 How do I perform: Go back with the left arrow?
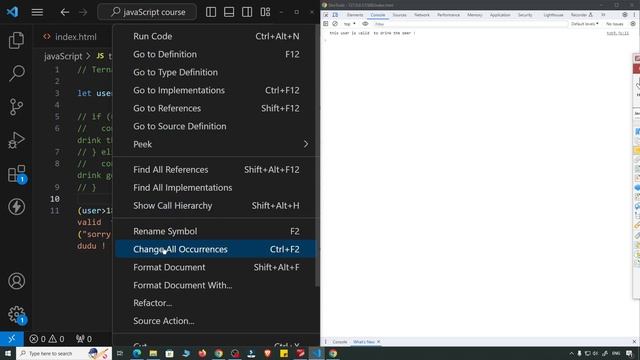(64, 12)
